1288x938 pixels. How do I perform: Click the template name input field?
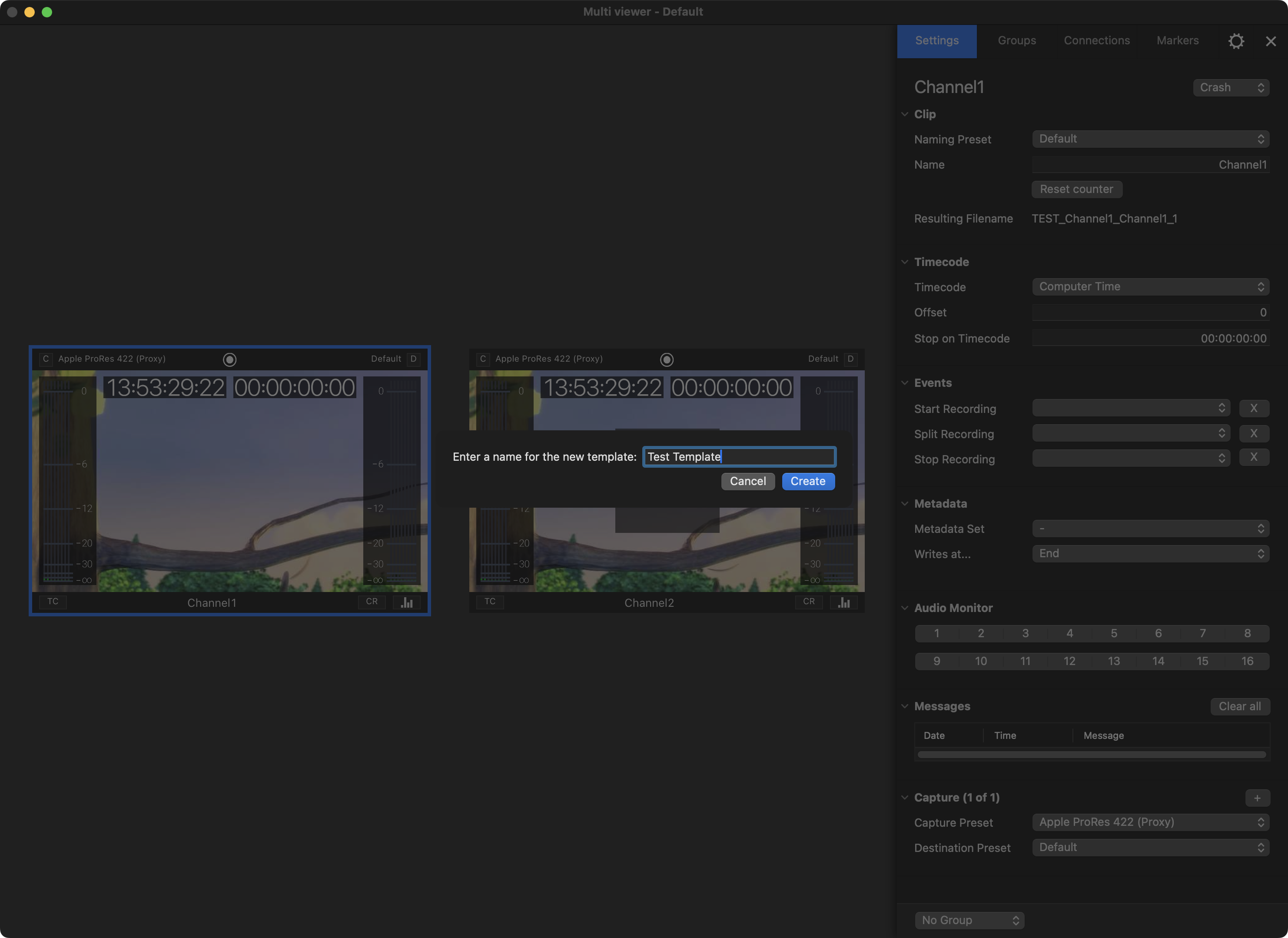739,457
